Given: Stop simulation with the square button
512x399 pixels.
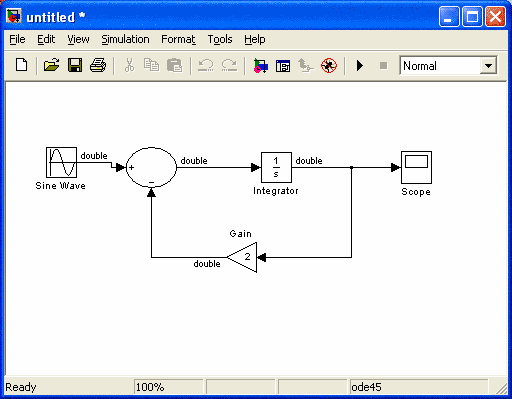Looking at the screenshot, I should [384, 66].
